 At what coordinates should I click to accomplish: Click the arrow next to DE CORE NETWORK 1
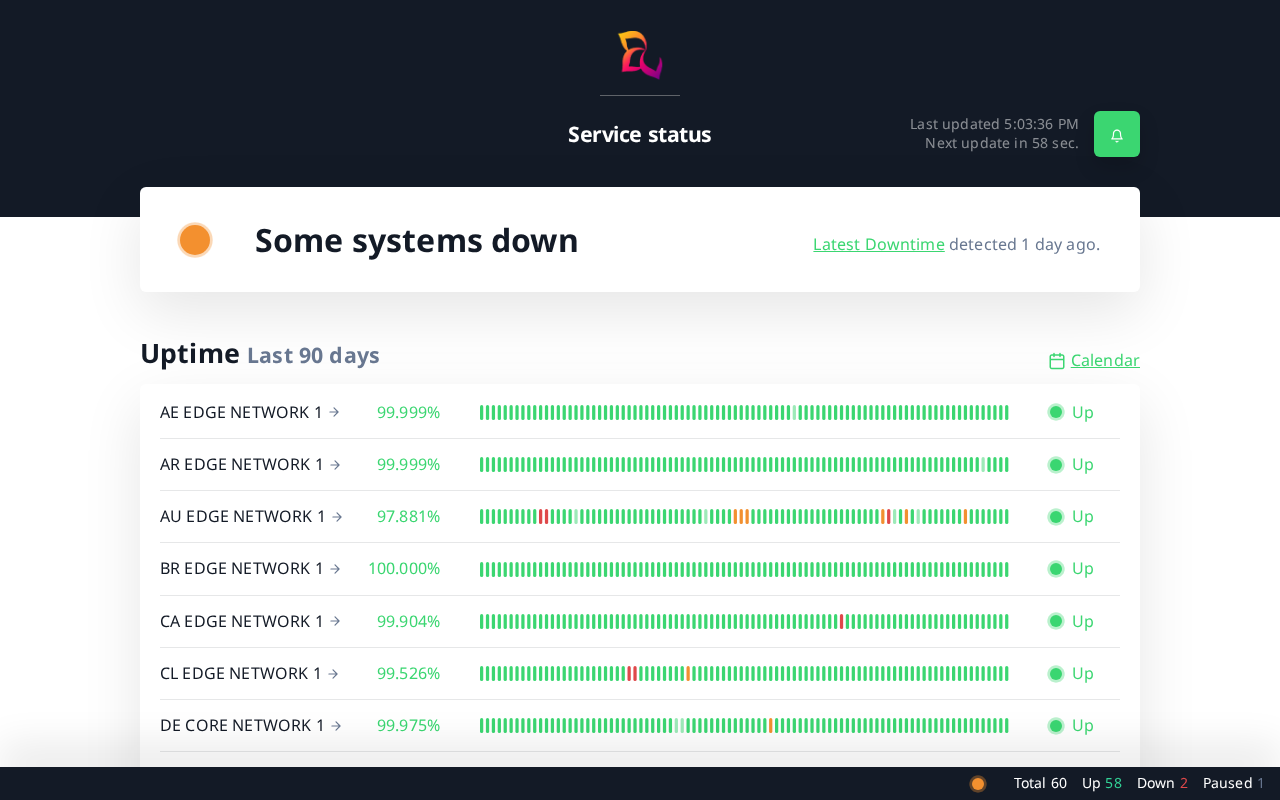(336, 726)
